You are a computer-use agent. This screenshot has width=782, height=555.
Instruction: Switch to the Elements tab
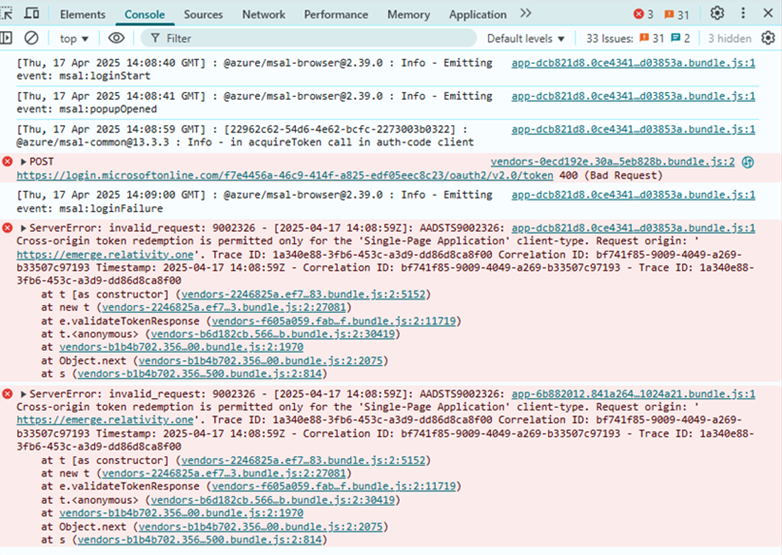(82, 14)
